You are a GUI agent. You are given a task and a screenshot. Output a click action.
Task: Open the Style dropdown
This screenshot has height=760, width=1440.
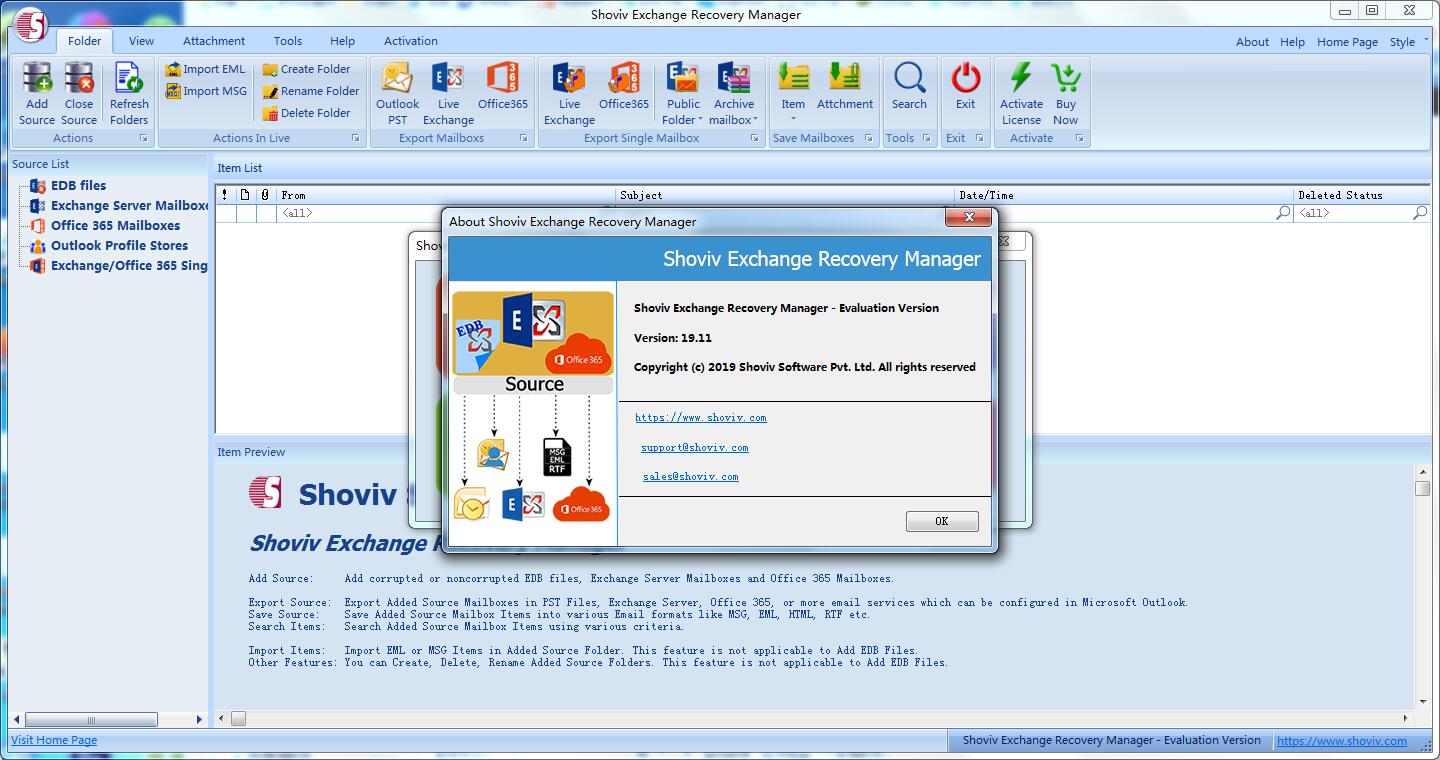pos(1408,42)
